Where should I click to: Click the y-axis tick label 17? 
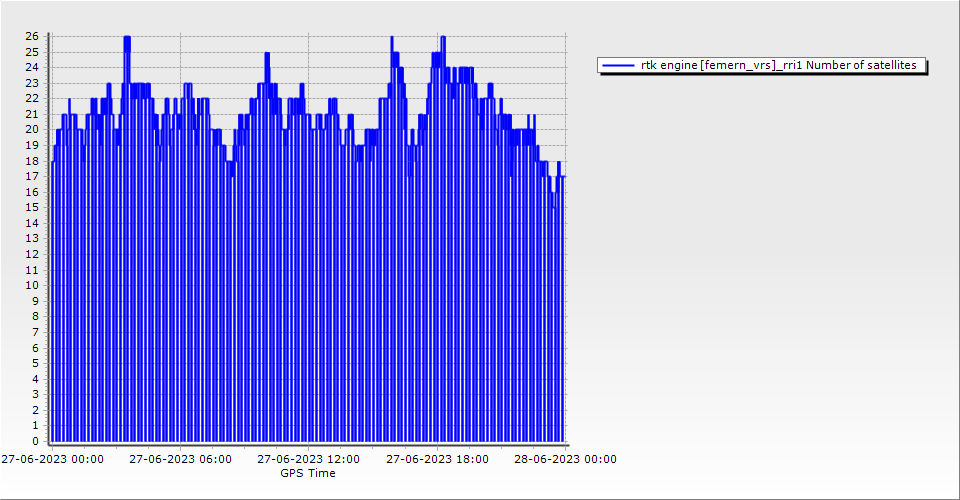click(33, 176)
